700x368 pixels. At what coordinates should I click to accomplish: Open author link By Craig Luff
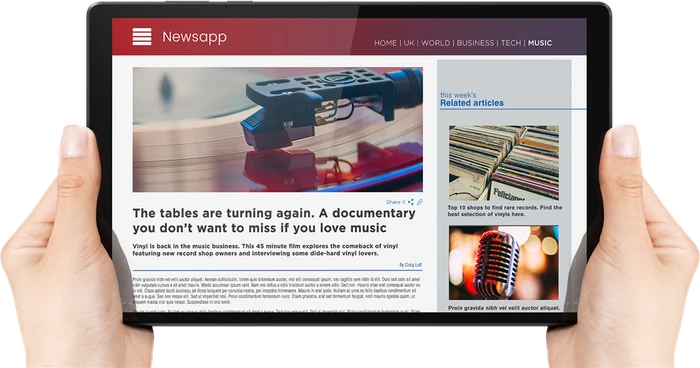[410, 265]
